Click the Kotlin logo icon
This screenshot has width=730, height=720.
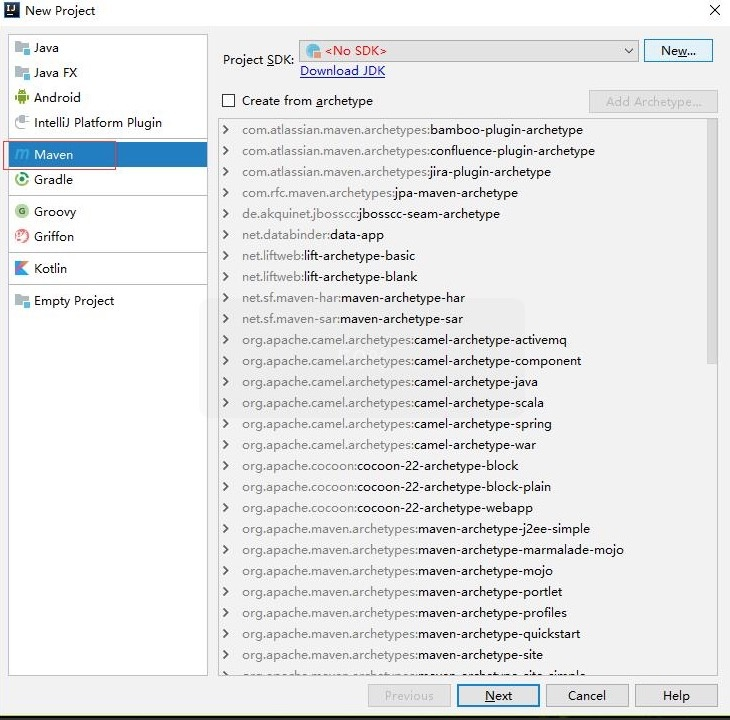[x=22, y=268]
